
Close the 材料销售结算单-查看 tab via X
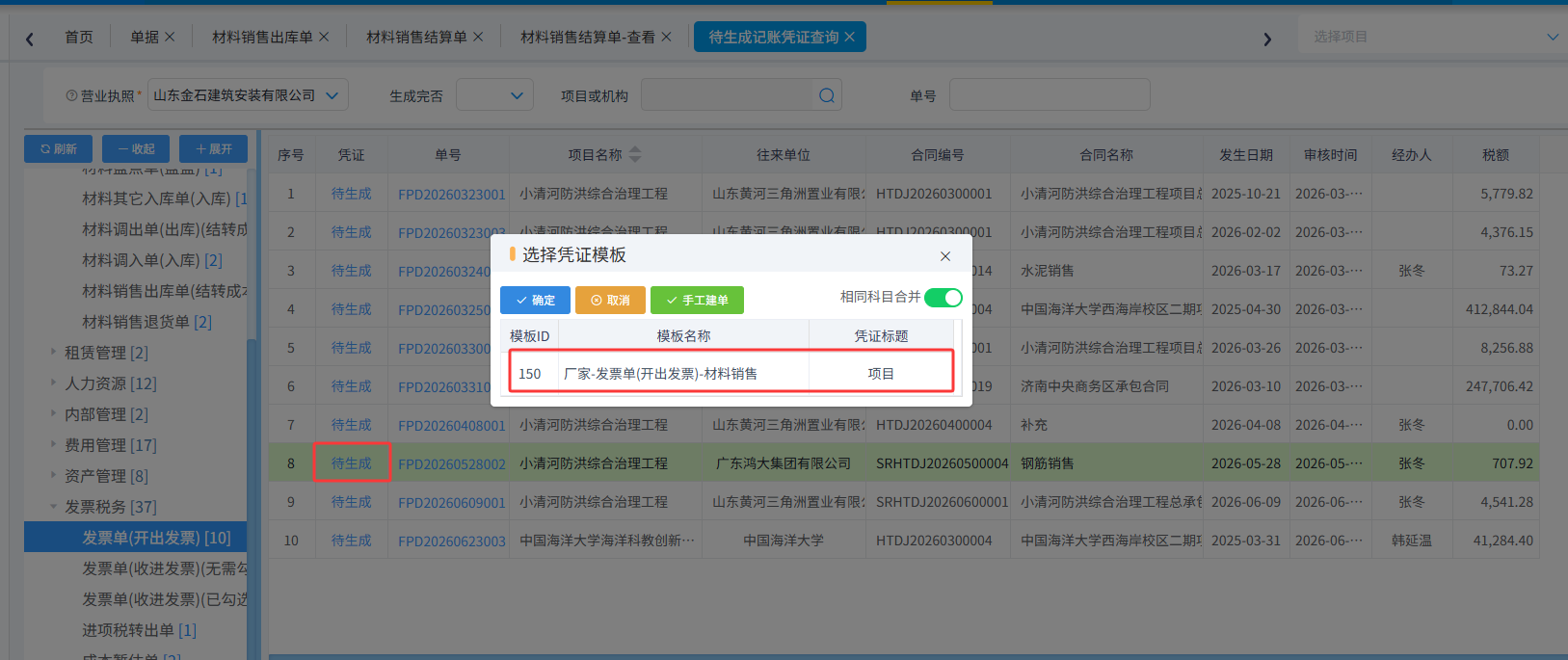click(x=666, y=37)
